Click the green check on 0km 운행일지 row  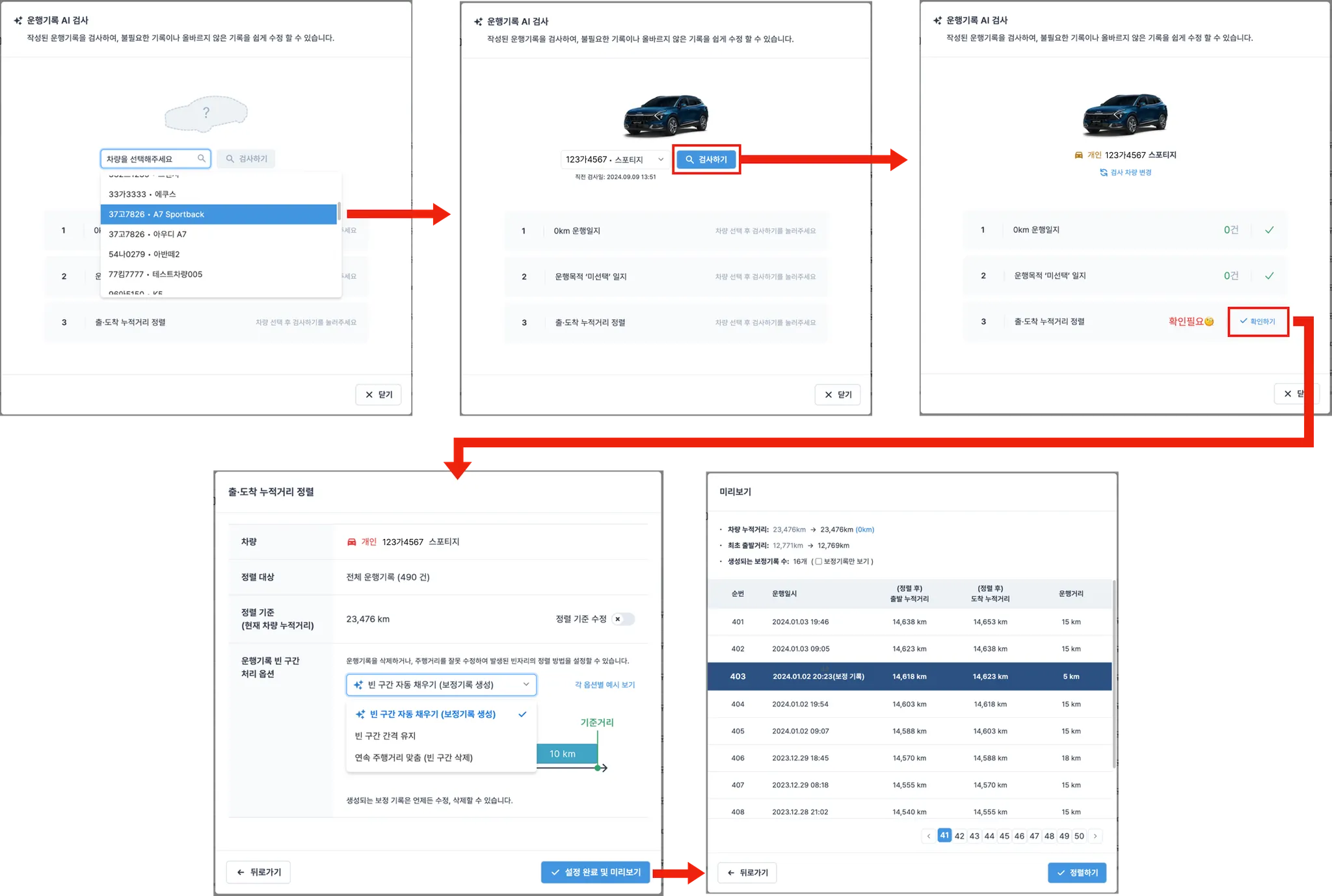[1269, 230]
